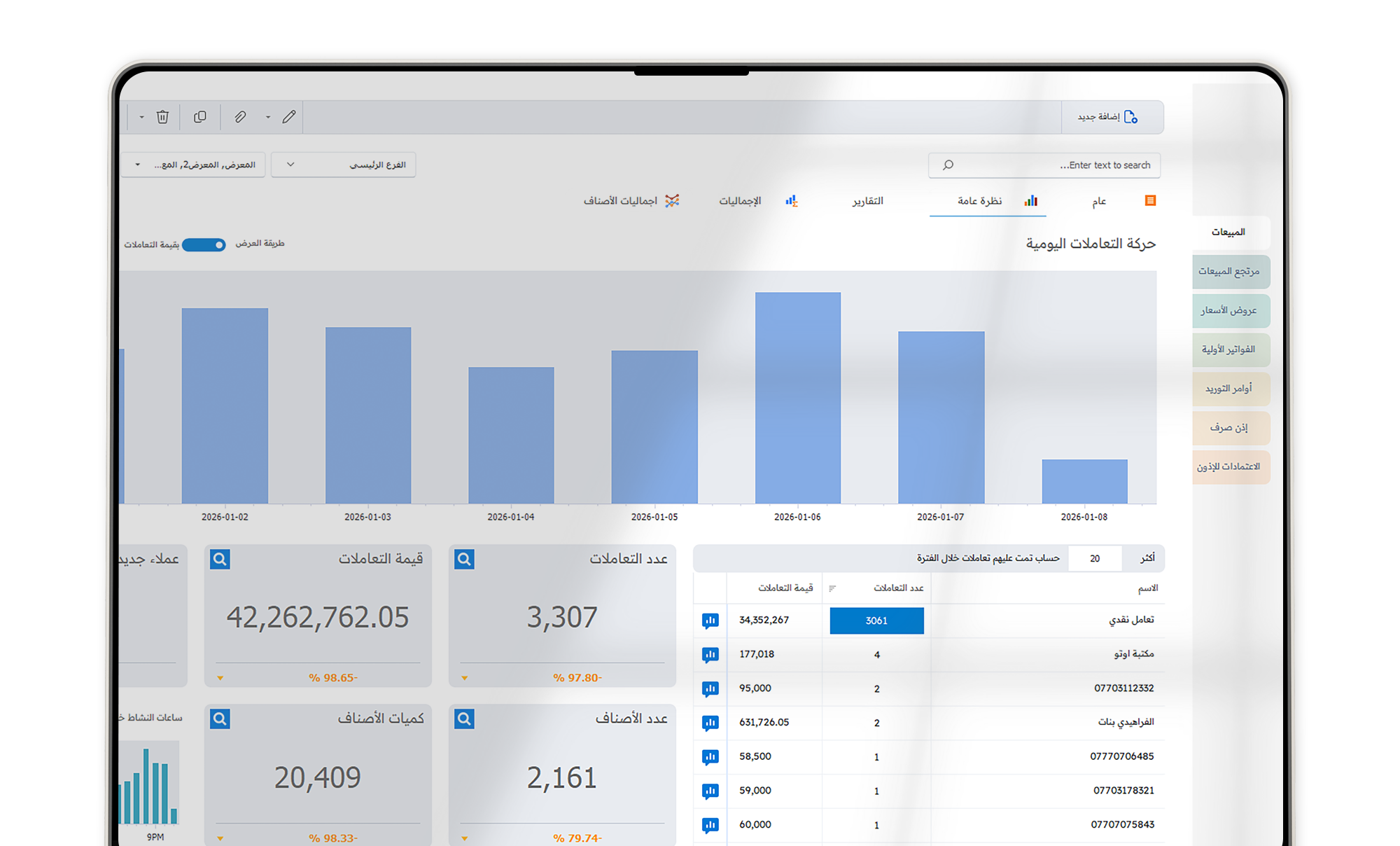Click the عدد التعاملات column header
This screenshot has height=846, width=1400.
[899, 588]
